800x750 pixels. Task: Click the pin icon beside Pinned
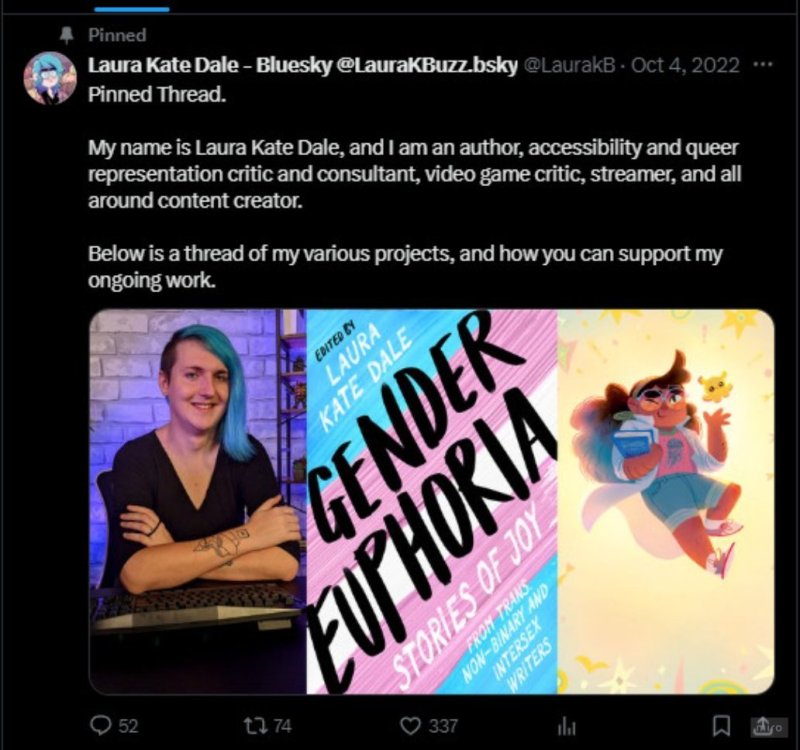tap(66, 35)
